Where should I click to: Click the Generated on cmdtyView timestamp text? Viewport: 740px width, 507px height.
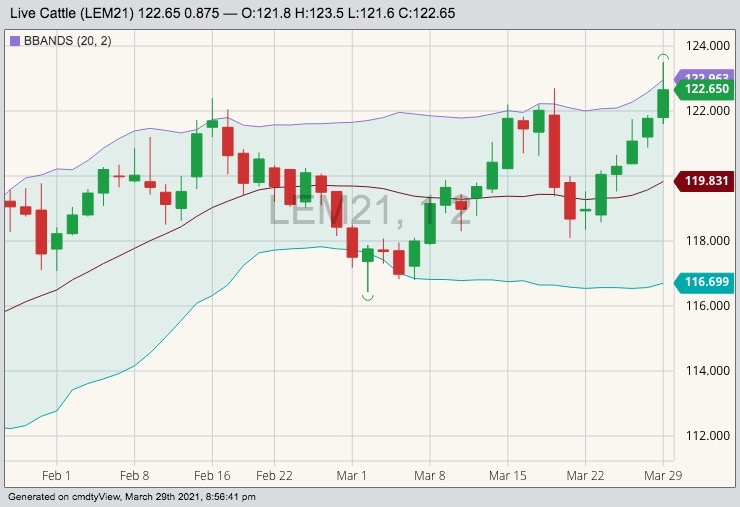pyautogui.click(x=132, y=497)
